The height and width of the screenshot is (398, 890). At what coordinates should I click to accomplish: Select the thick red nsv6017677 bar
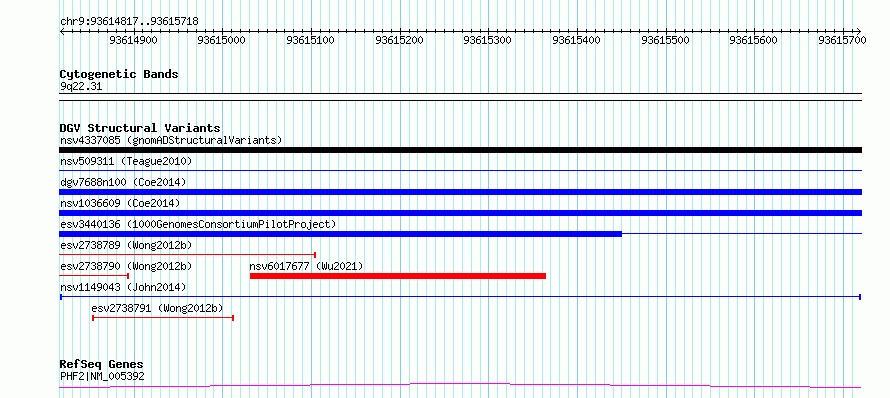(x=398, y=276)
